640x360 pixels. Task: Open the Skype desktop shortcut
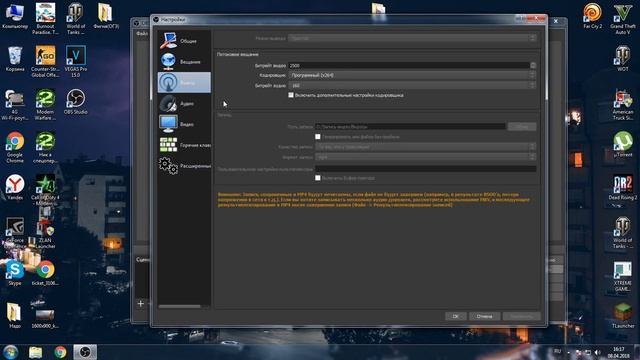[x=15, y=273]
